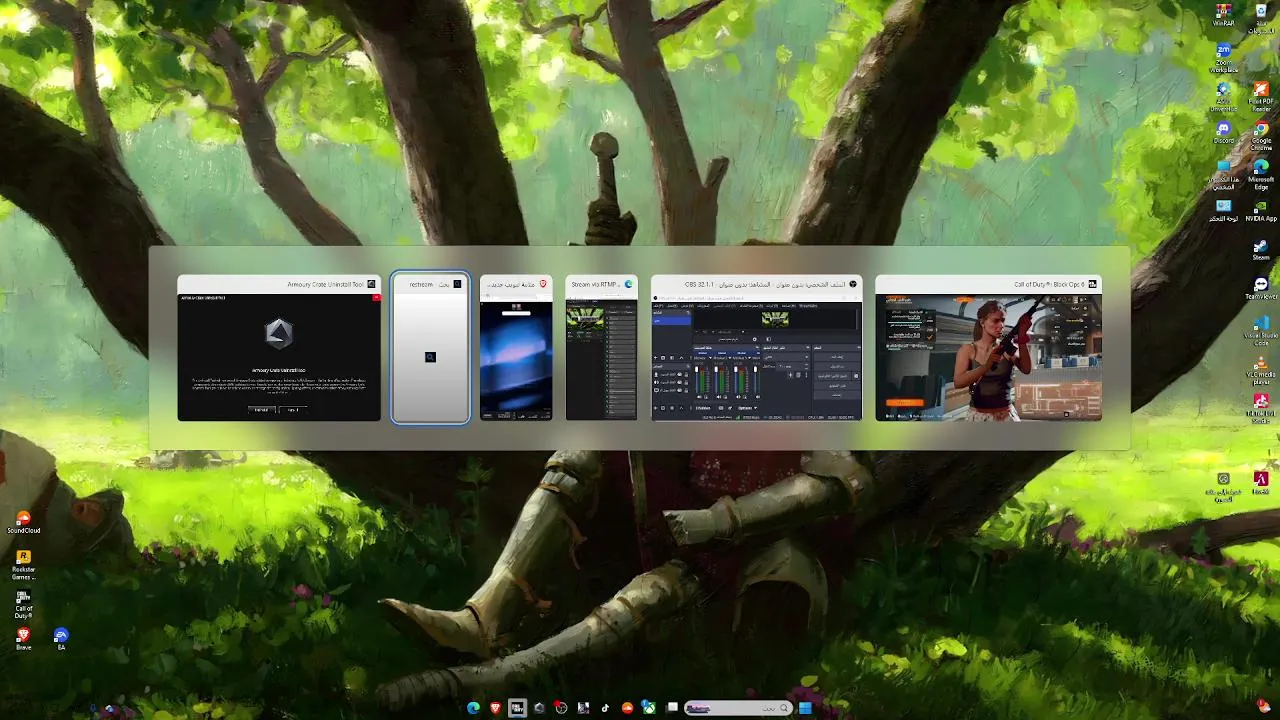Open TikTok LIVE Studio desktop icon
Viewport: 1280px width, 720px height.
(1261, 408)
